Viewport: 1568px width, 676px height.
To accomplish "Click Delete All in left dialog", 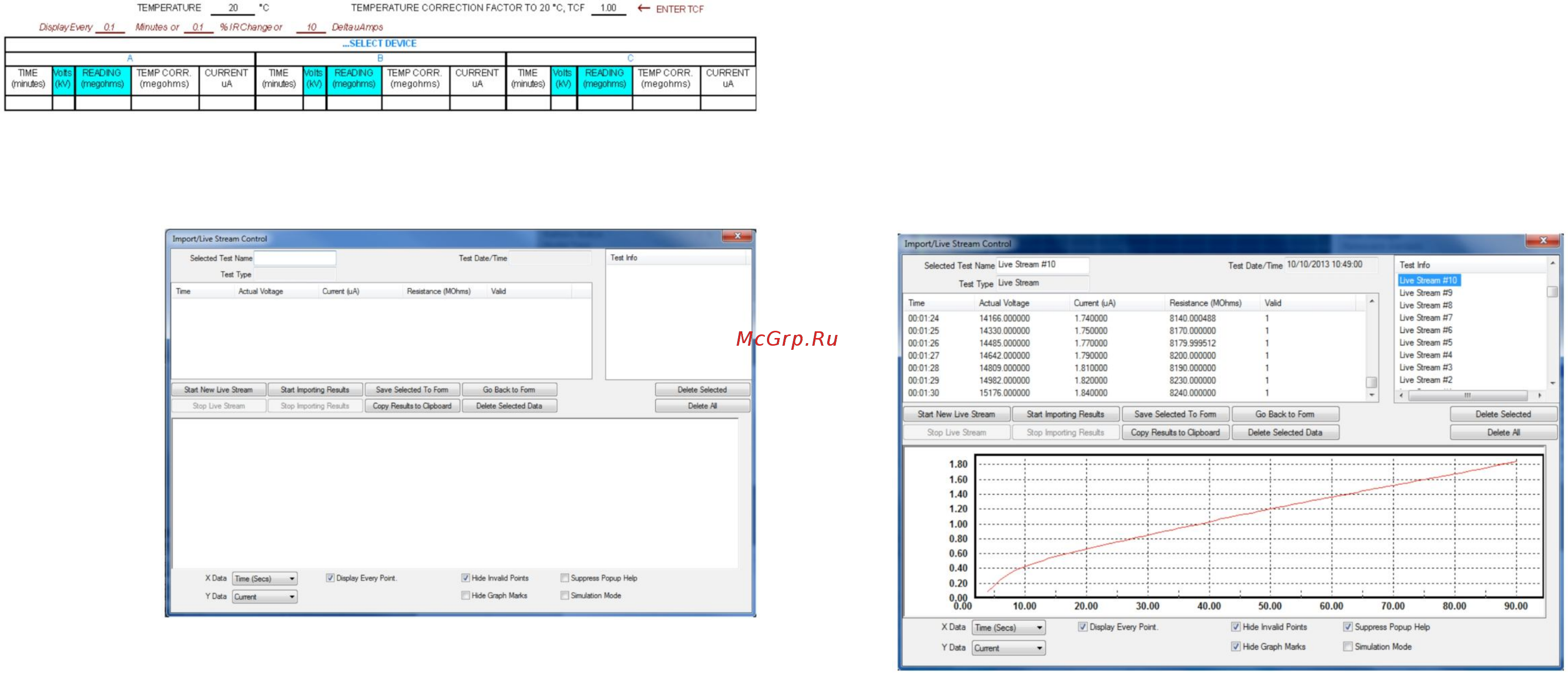I will [702, 406].
